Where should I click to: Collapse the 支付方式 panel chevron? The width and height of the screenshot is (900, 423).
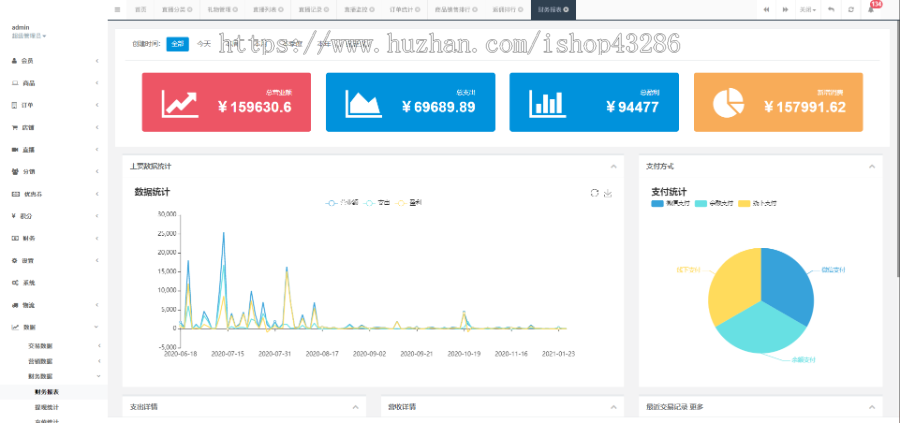point(871,166)
